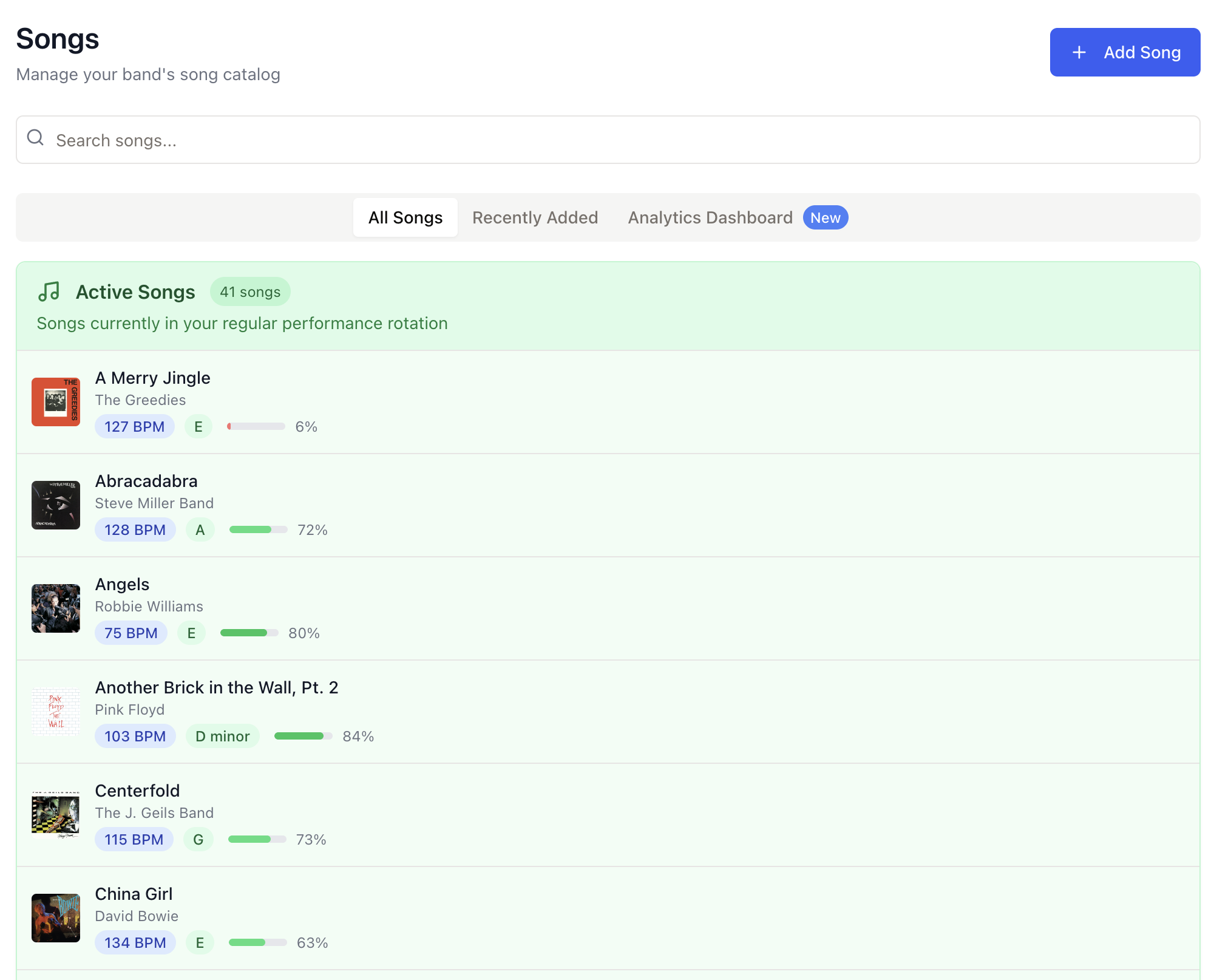Select the song title Angels

122,584
